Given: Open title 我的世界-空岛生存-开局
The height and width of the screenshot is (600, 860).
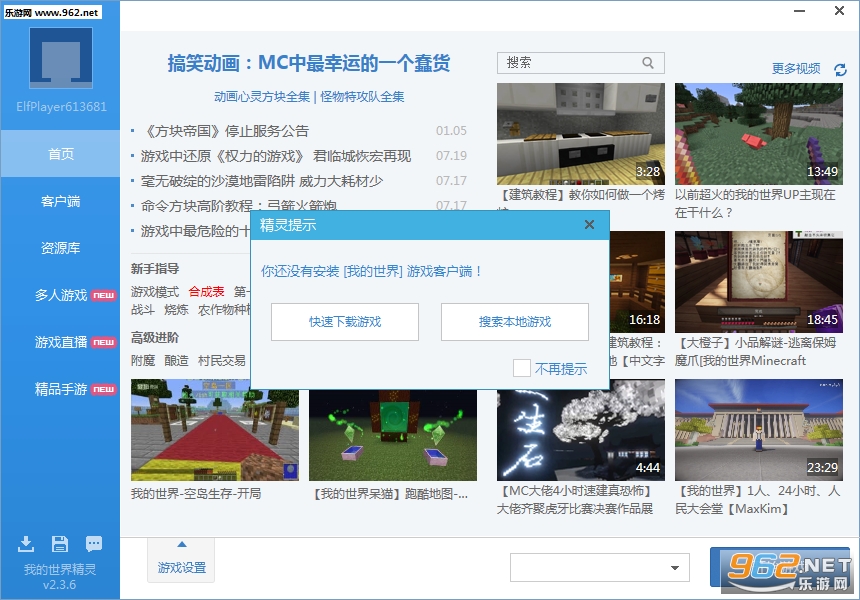Looking at the screenshot, I should point(196,494).
